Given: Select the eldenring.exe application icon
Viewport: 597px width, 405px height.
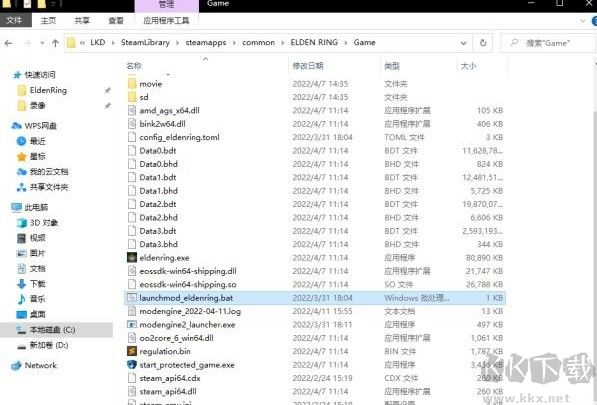Looking at the screenshot, I should (132, 258).
